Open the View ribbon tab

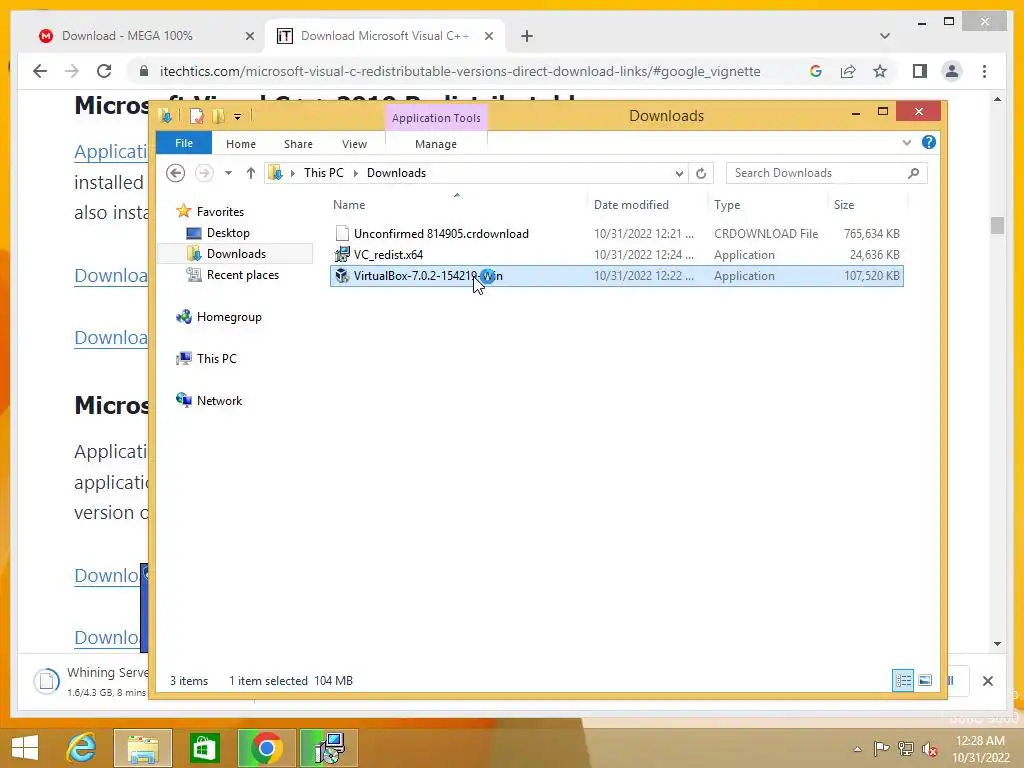(355, 144)
